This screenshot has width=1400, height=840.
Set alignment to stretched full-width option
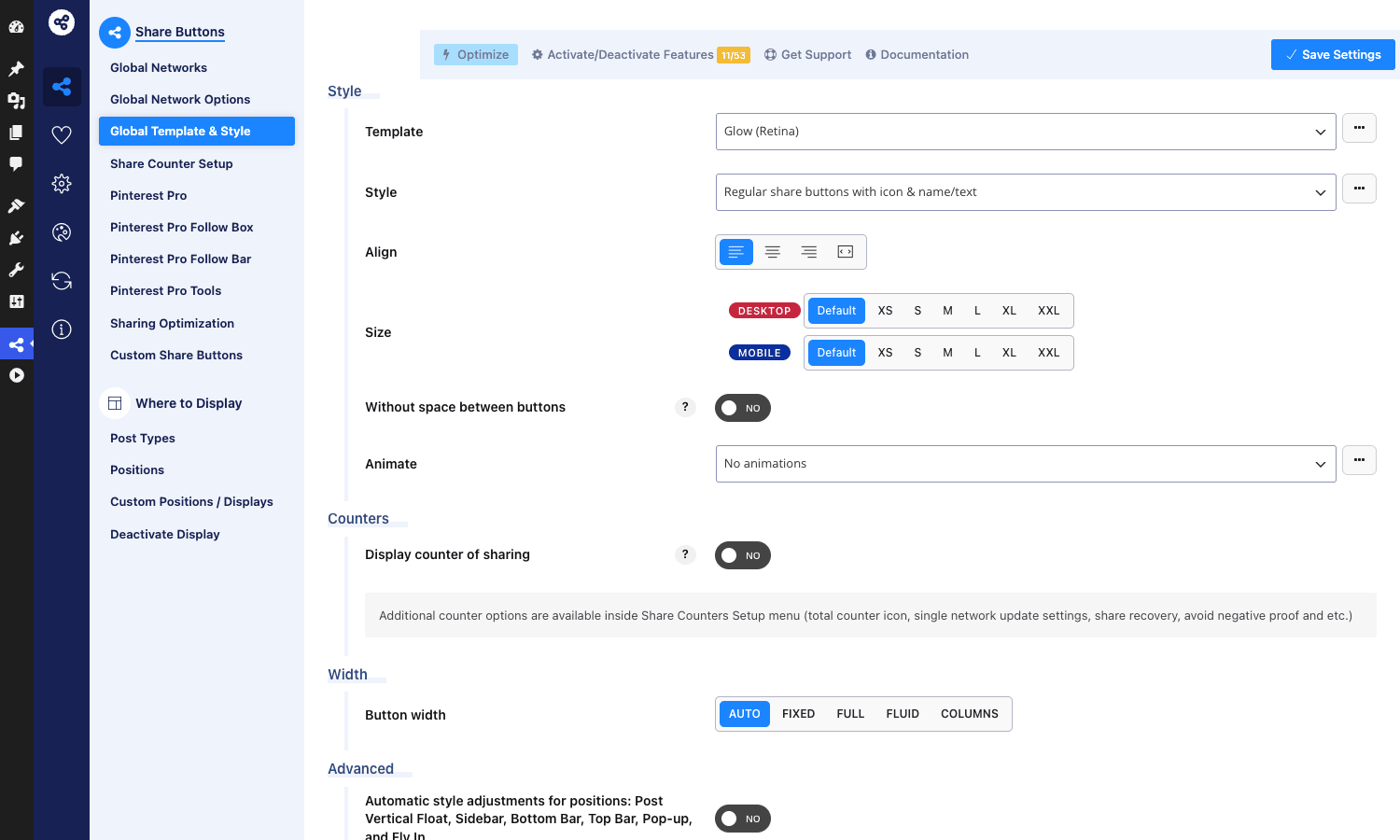click(x=846, y=252)
